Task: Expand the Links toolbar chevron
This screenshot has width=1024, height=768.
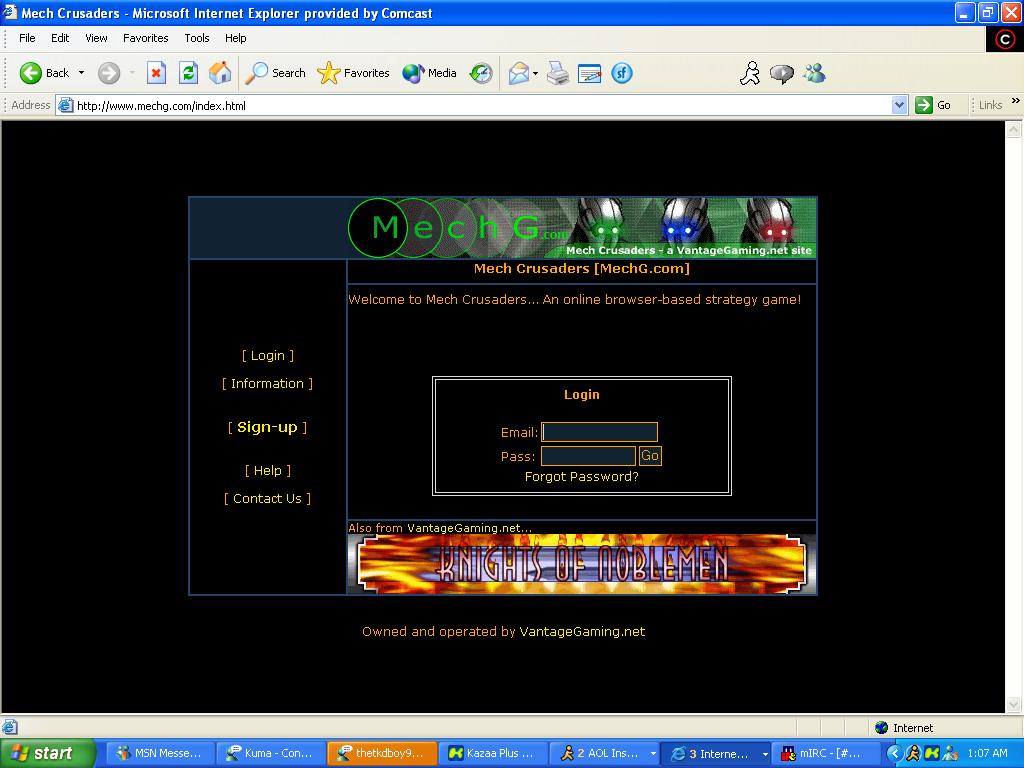Action: 1015,101
